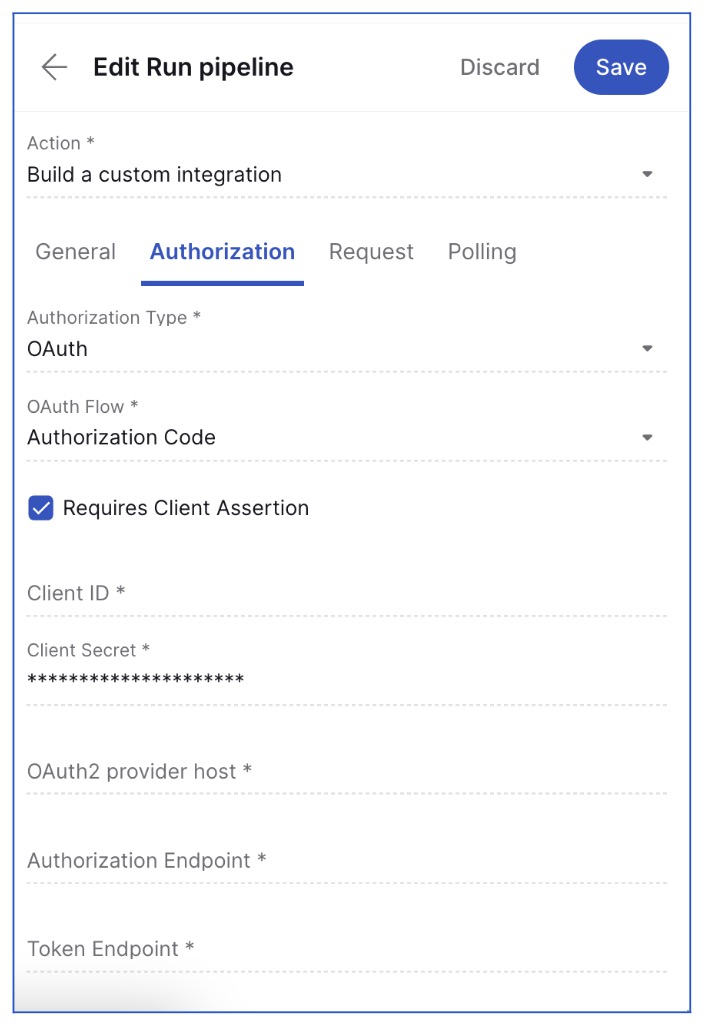Click the Authorization Code flow value
The image size is (704, 1026).
121,437
